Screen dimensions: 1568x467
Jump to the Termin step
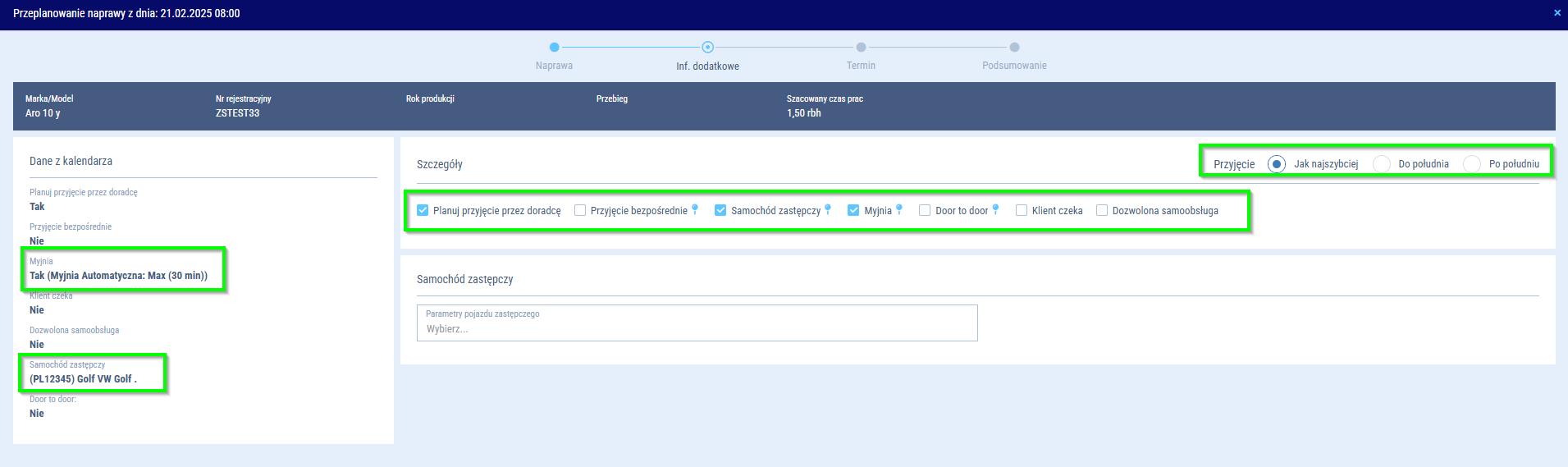click(x=861, y=48)
